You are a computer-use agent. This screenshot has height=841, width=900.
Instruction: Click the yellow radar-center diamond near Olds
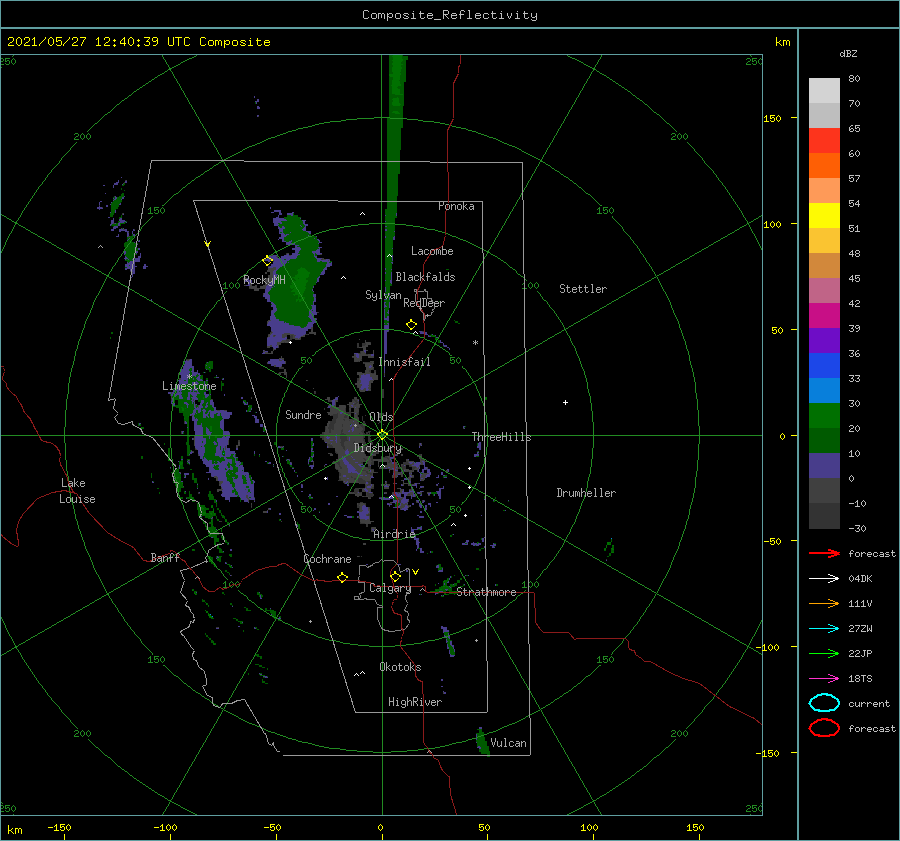(382, 435)
